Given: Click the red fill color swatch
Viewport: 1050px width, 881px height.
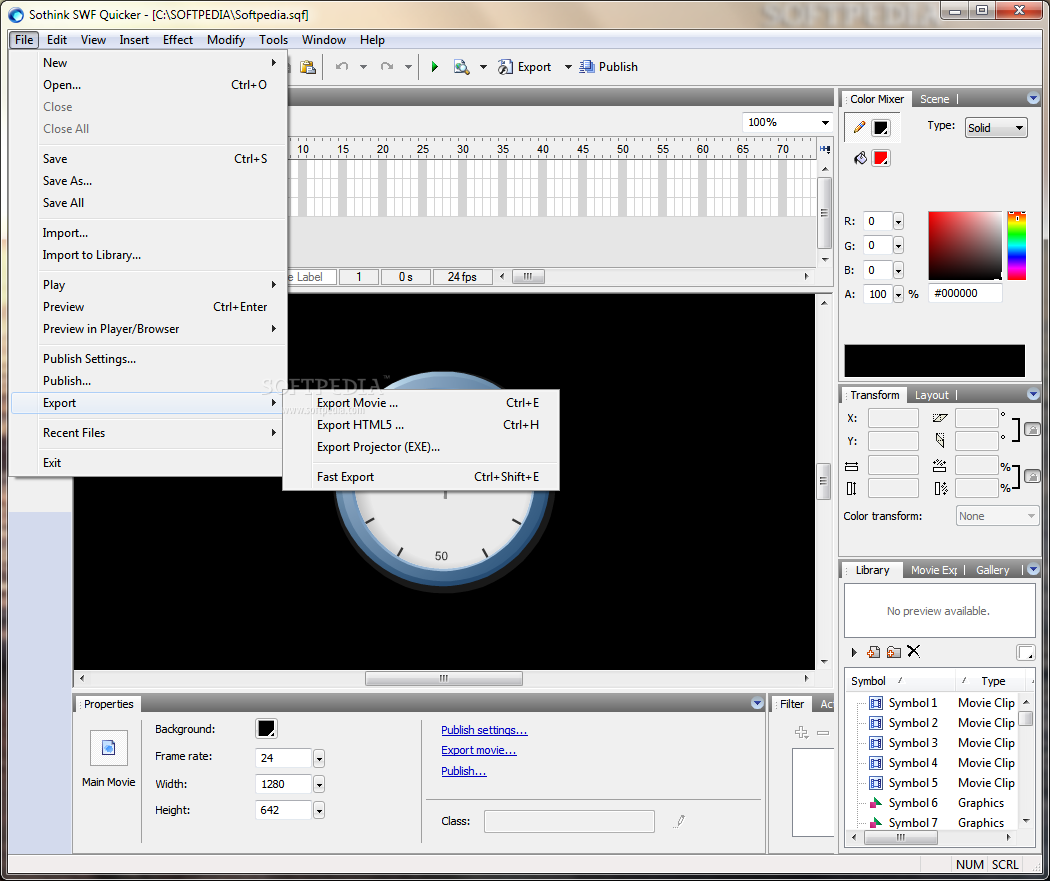Looking at the screenshot, I should pos(881,158).
